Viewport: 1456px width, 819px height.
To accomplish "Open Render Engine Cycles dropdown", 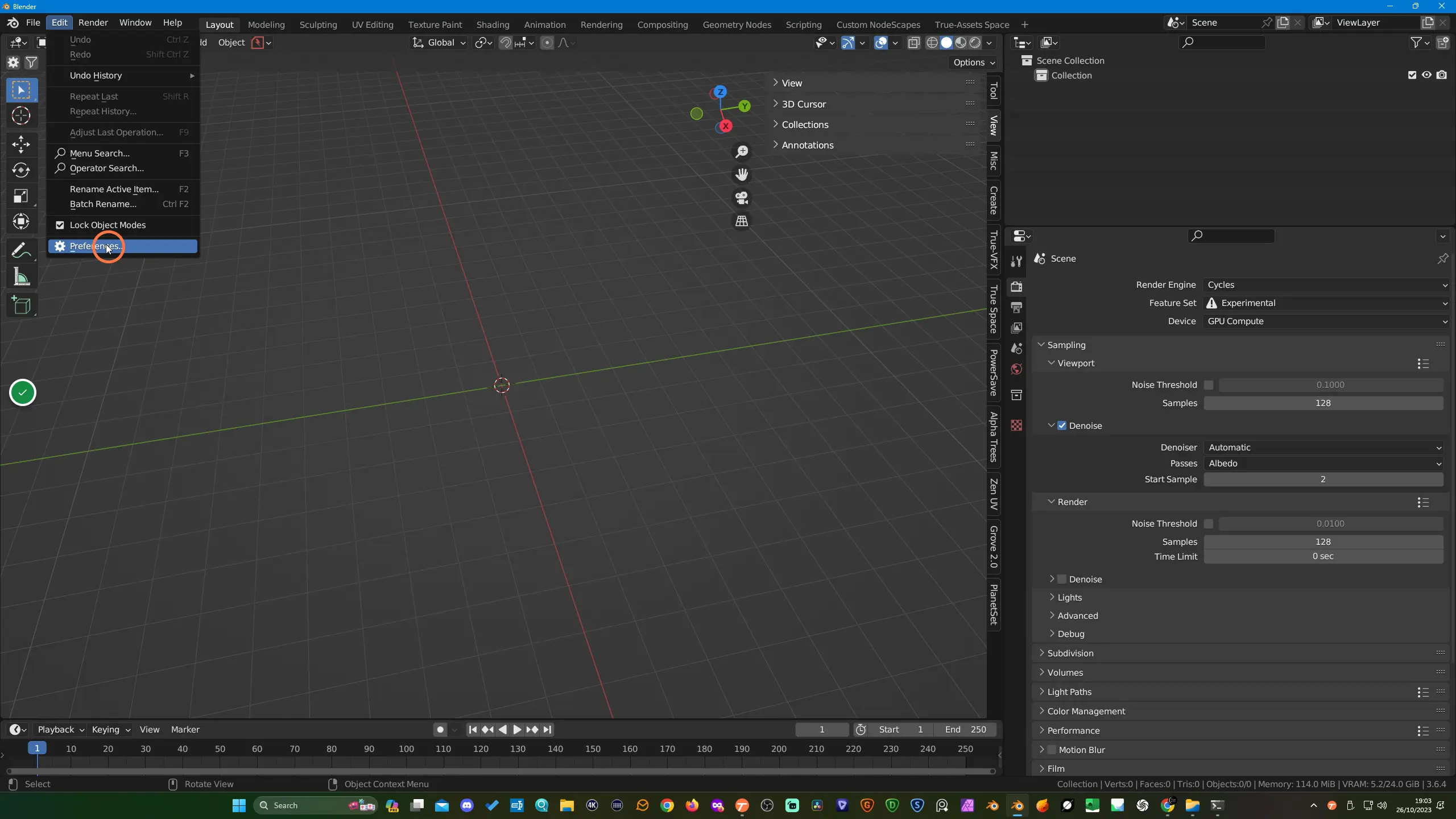I will (x=1326, y=285).
